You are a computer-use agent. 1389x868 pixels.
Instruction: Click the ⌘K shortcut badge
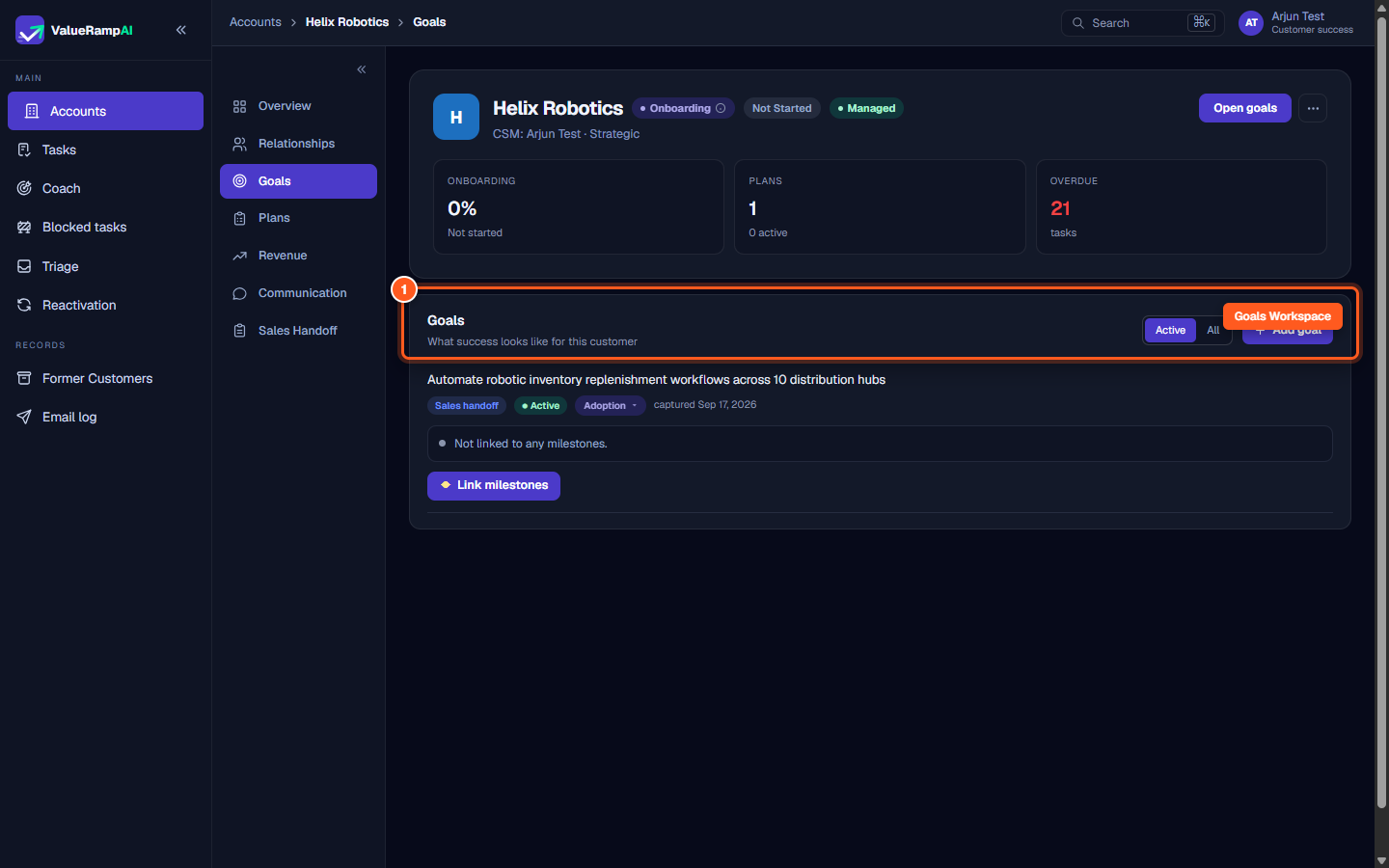(1201, 22)
